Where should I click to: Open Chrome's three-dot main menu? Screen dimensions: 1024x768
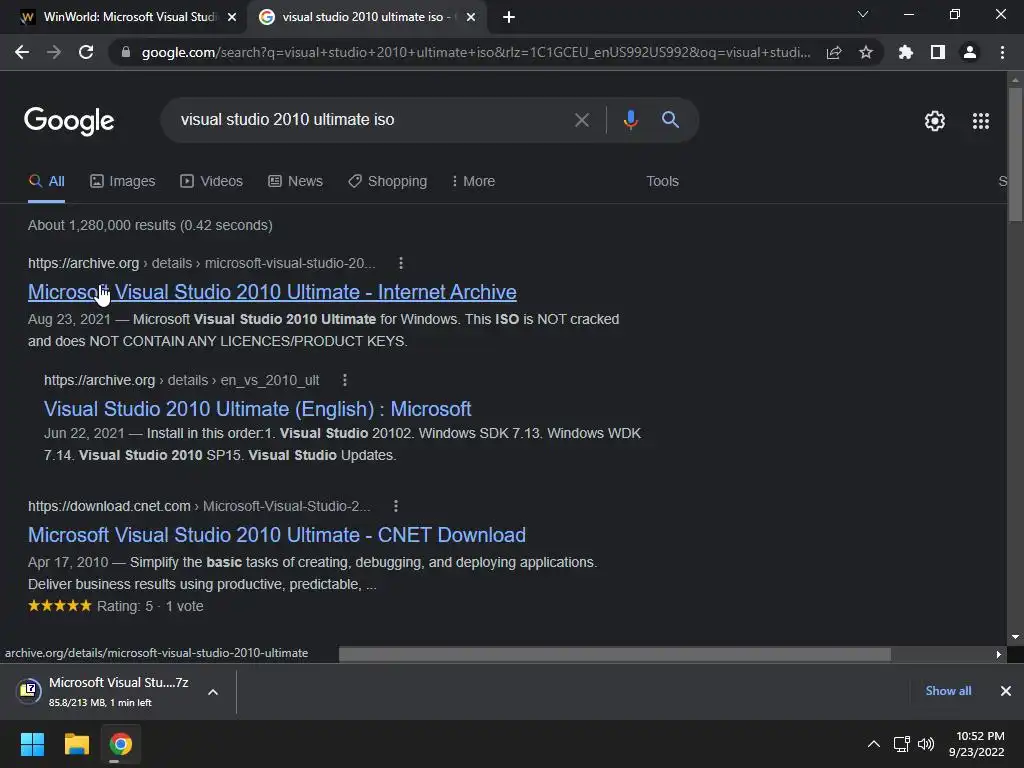pos(1002,52)
